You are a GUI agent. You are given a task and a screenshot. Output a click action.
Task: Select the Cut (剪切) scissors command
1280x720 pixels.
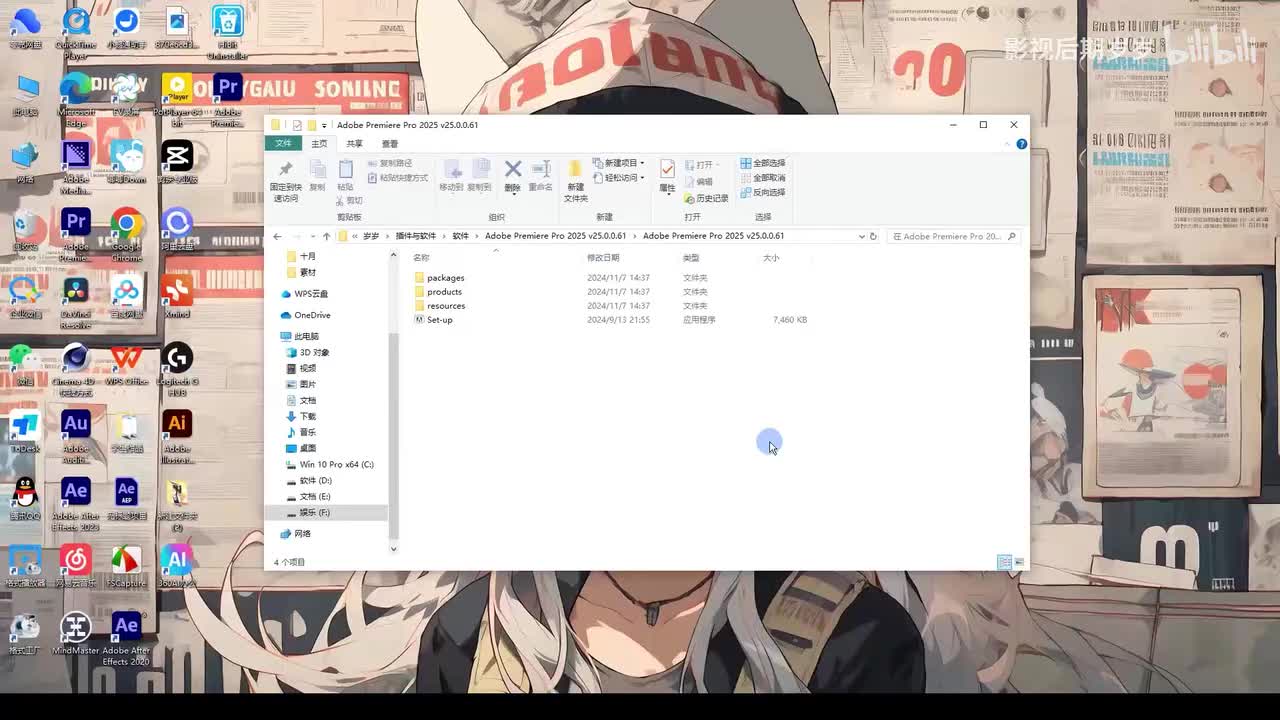pyautogui.click(x=349, y=200)
